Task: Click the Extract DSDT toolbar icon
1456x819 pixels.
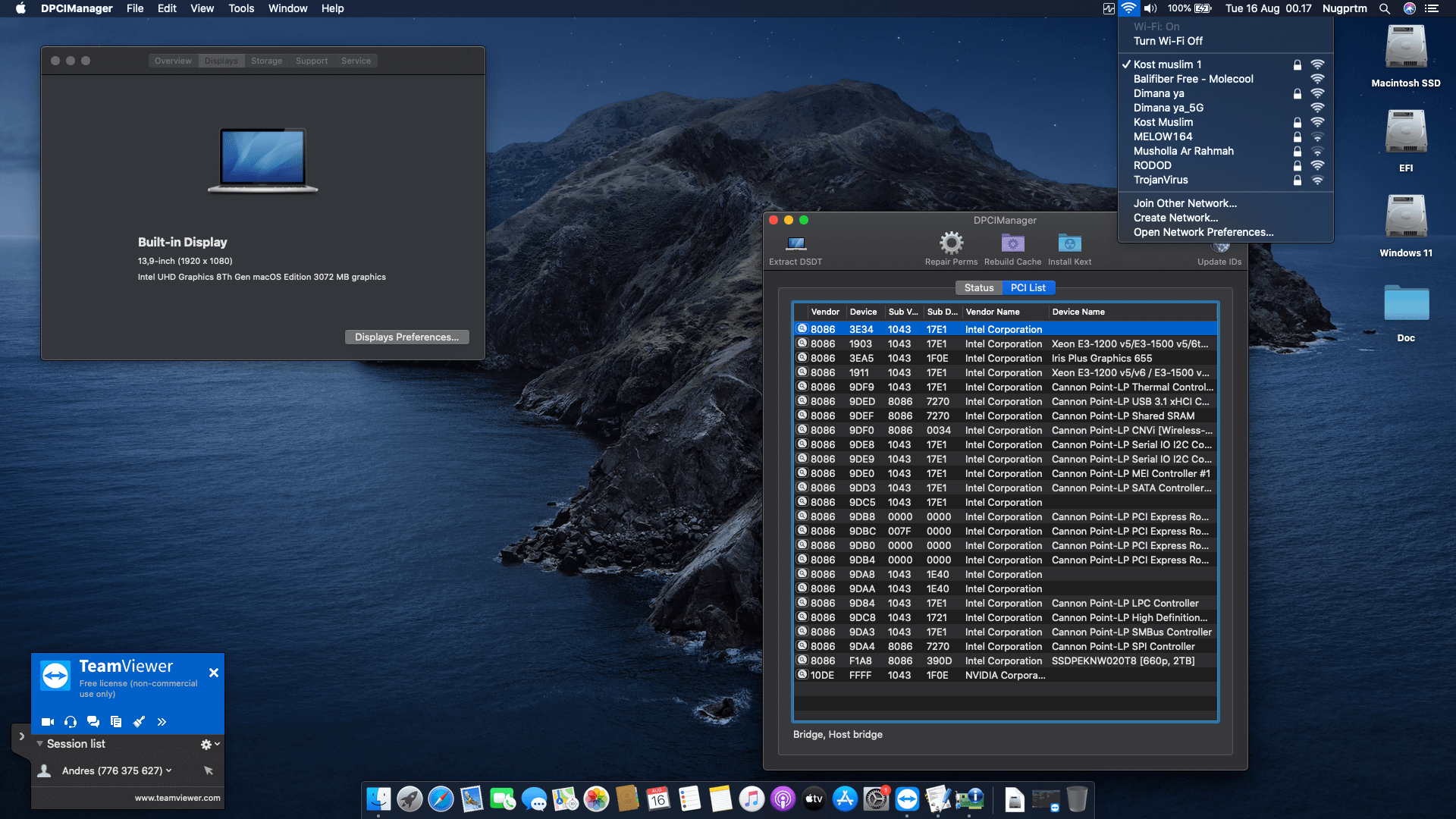Action: (795, 244)
